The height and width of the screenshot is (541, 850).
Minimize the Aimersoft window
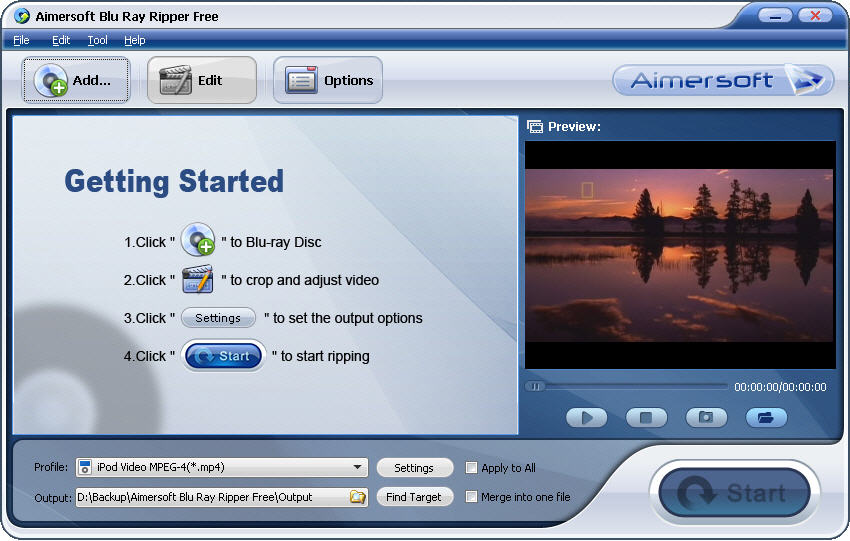click(x=775, y=15)
